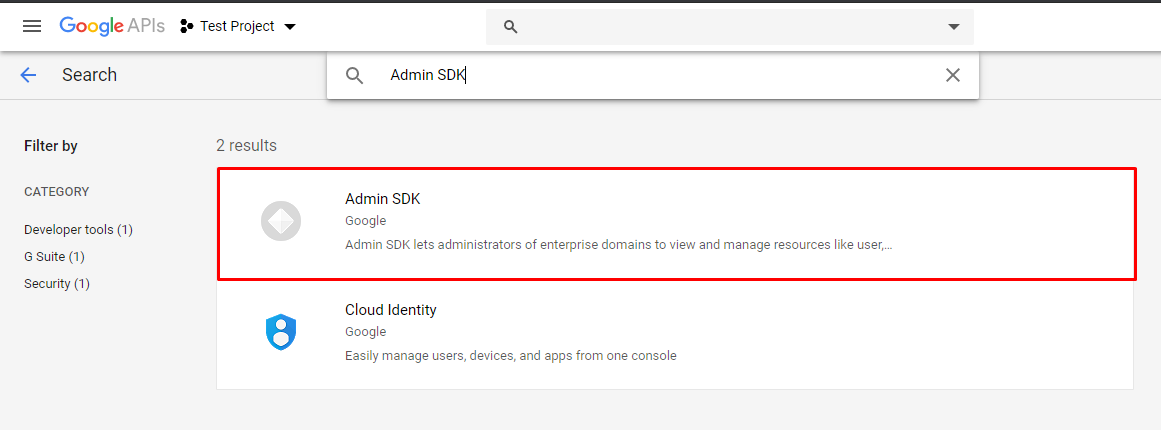Click the 'CATEGORY' label
Image resolution: width=1161 pixels, height=430 pixels.
point(56,192)
